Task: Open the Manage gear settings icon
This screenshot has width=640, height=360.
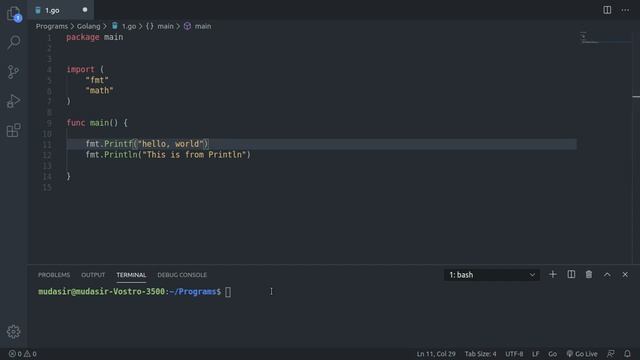Action: [13, 331]
